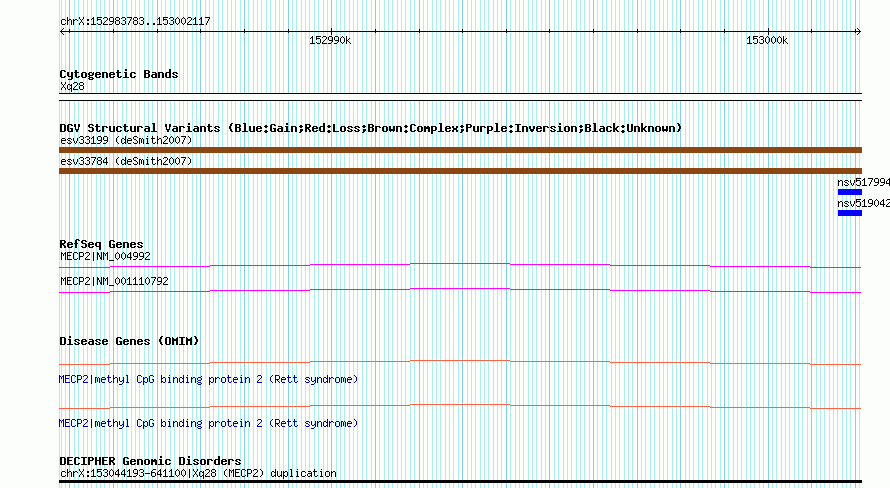Screen dimensions: 890x488
Task: Click the Xq28 cytogenetic band bar
Action: pos(460,97)
